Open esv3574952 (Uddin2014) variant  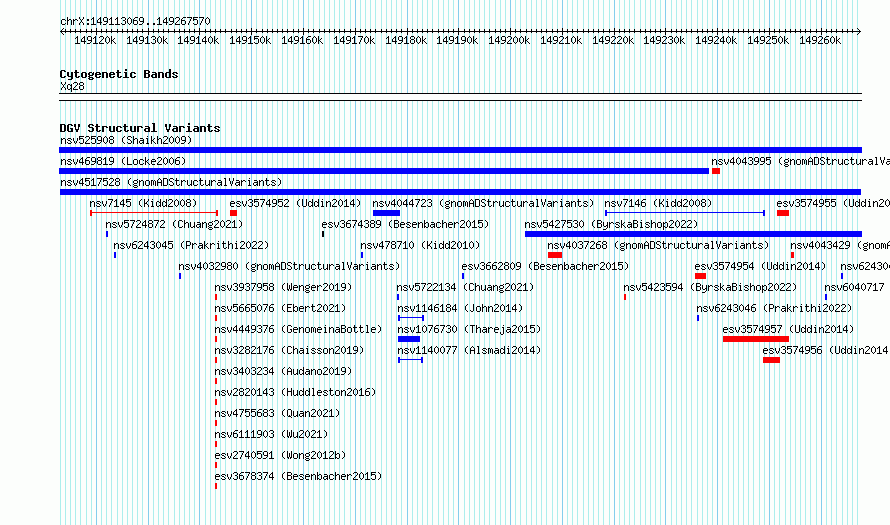295,203
